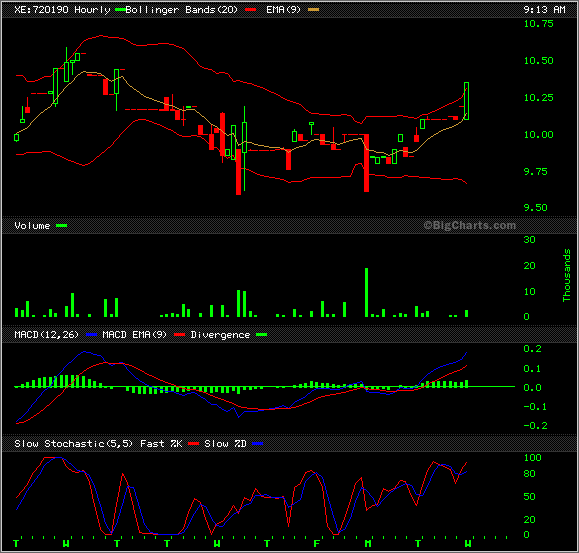Click the blue Slow %D legend swatch
Image resolution: width=579 pixels, height=553 pixels.
pos(257,444)
